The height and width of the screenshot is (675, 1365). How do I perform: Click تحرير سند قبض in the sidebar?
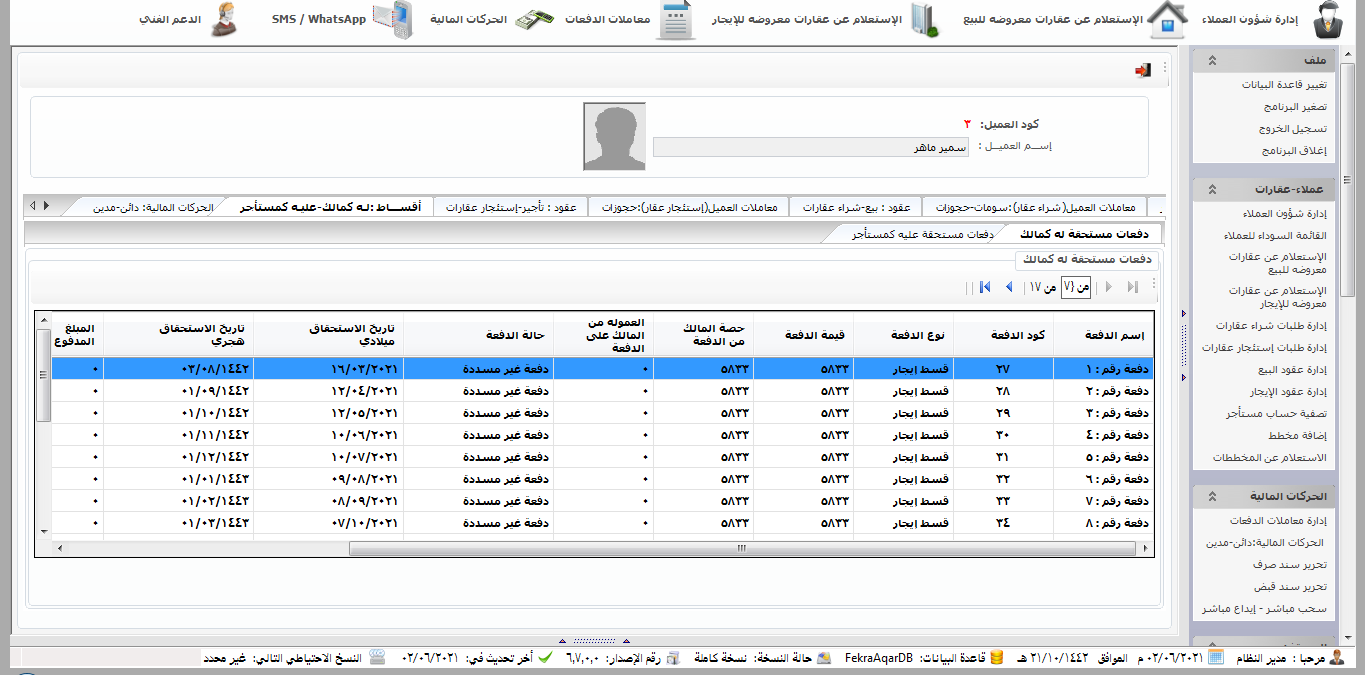click(x=1296, y=587)
